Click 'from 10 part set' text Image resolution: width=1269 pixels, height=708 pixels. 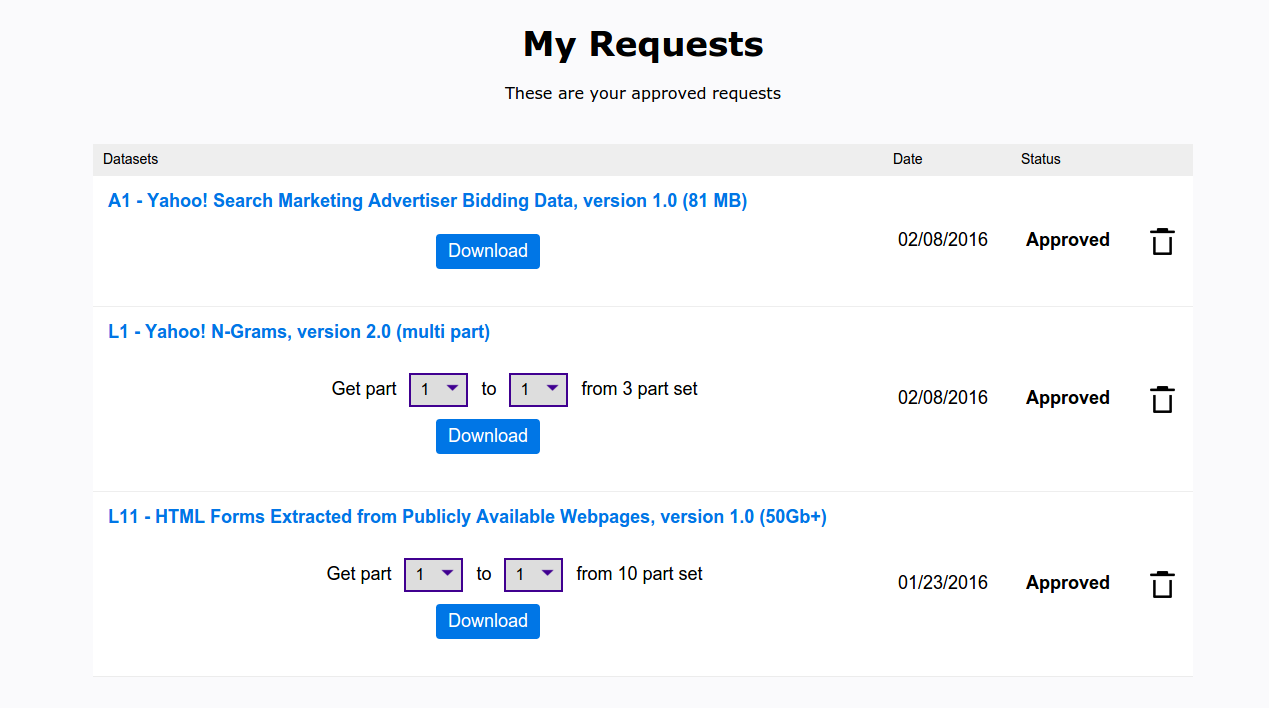640,574
